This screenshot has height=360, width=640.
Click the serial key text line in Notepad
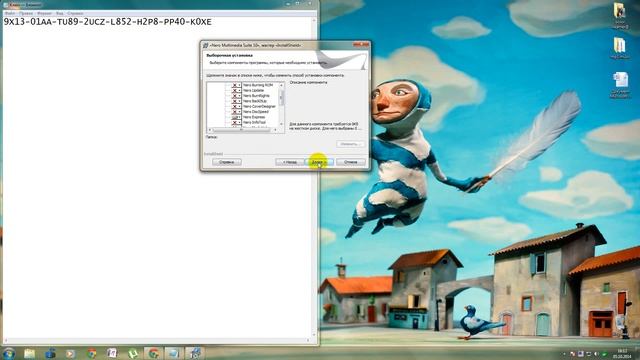click(x=108, y=22)
